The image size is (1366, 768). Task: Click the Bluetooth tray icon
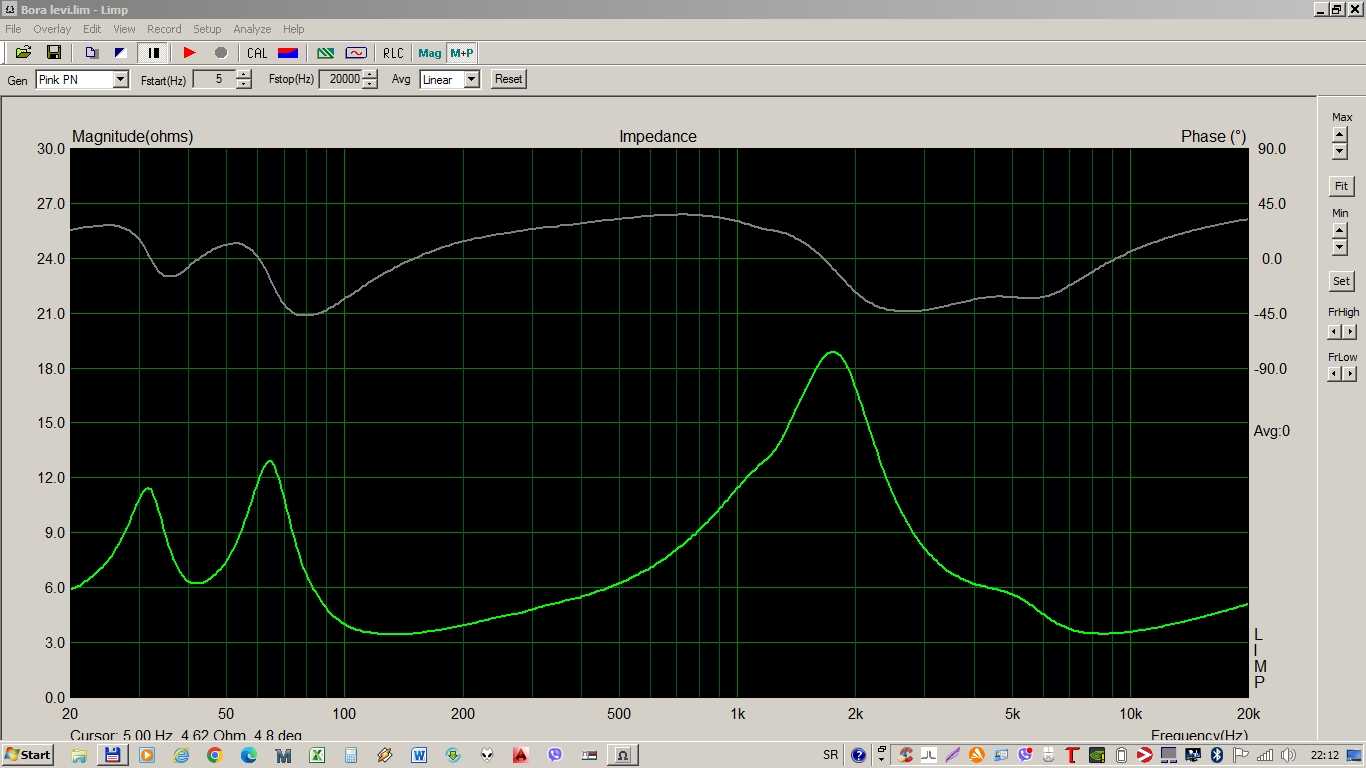1217,755
